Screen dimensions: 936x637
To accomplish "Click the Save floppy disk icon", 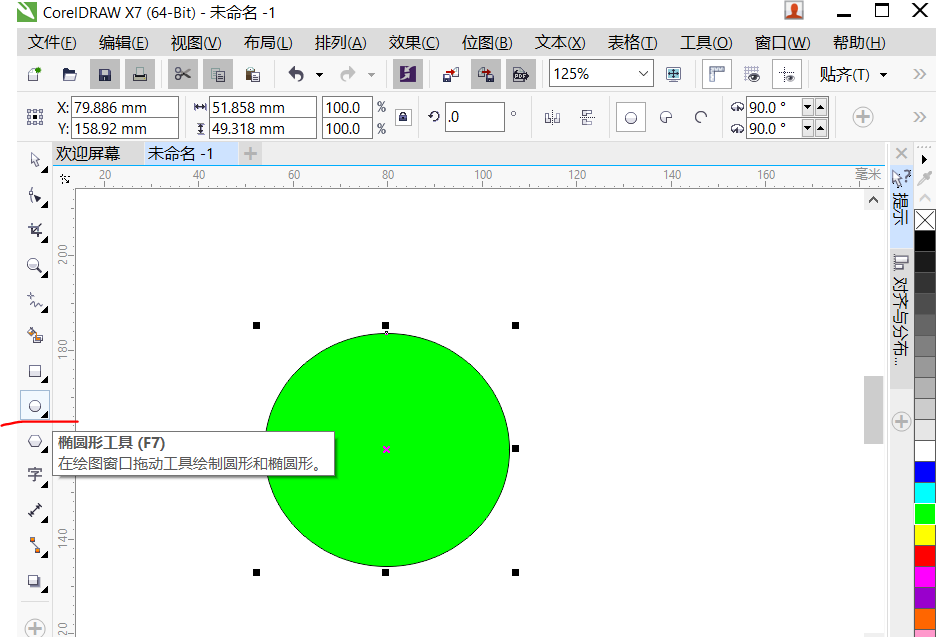I will click(104, 74).
